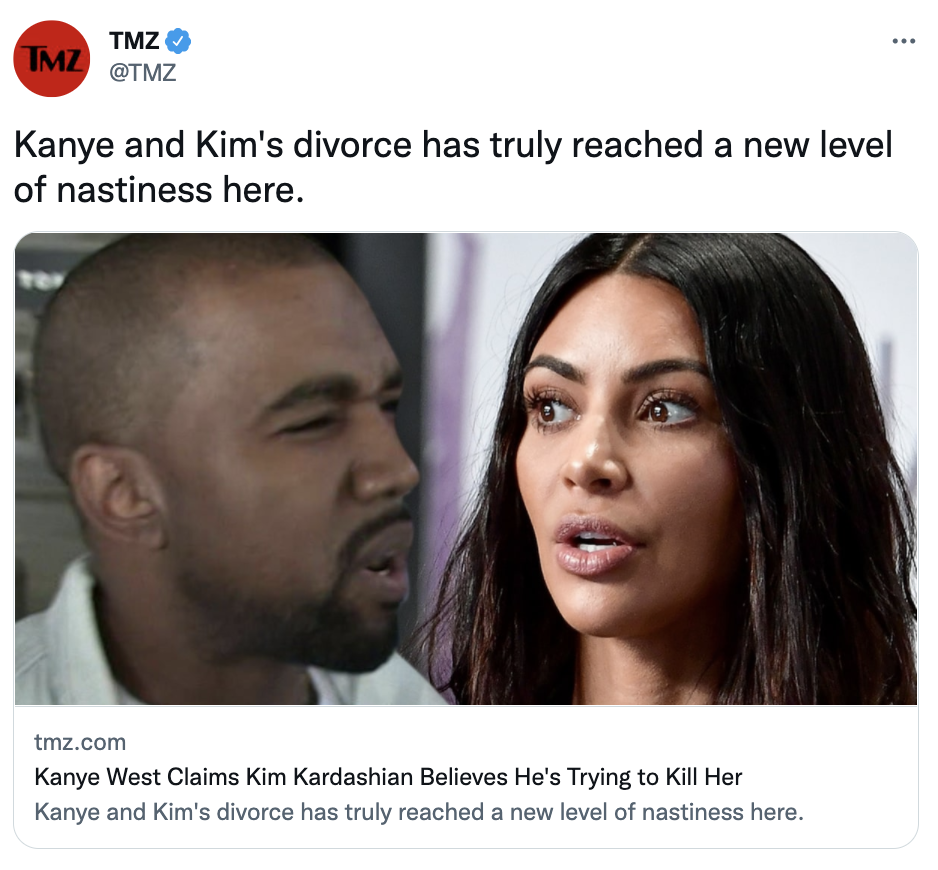
Task: Select the tweet text about divorce nastiness
Action: [x=453, y=167]
